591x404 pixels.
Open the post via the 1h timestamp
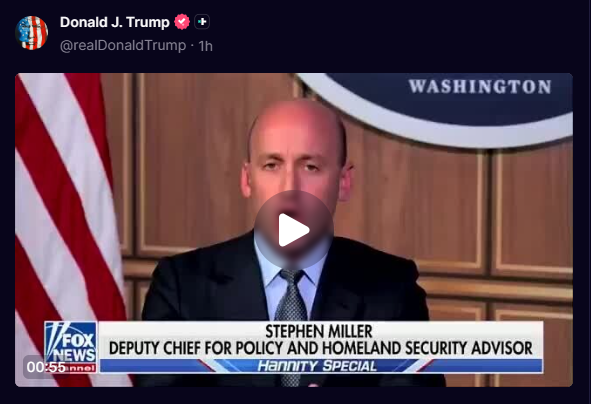(x=205, y=46)
